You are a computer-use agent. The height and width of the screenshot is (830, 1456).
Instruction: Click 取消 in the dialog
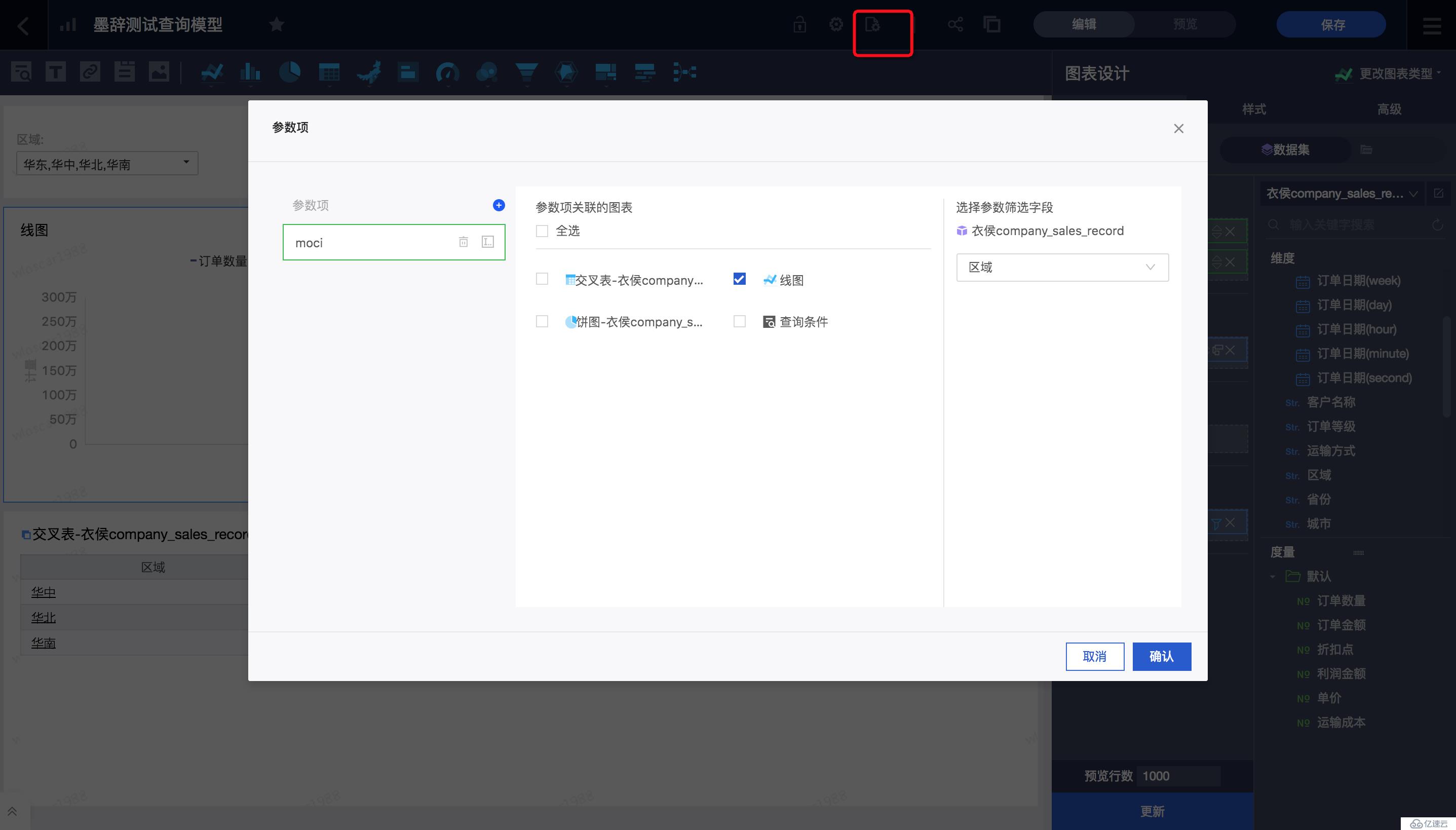[x=1095, y=657]
